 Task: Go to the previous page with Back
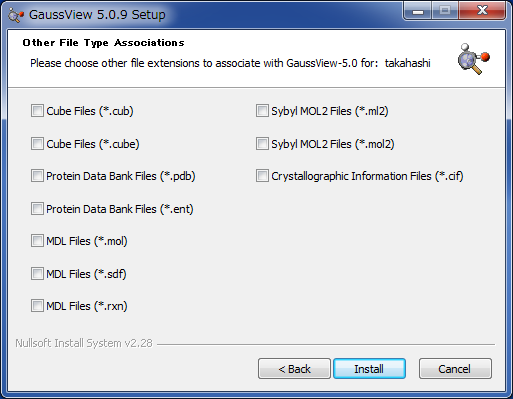pos(294,369)
